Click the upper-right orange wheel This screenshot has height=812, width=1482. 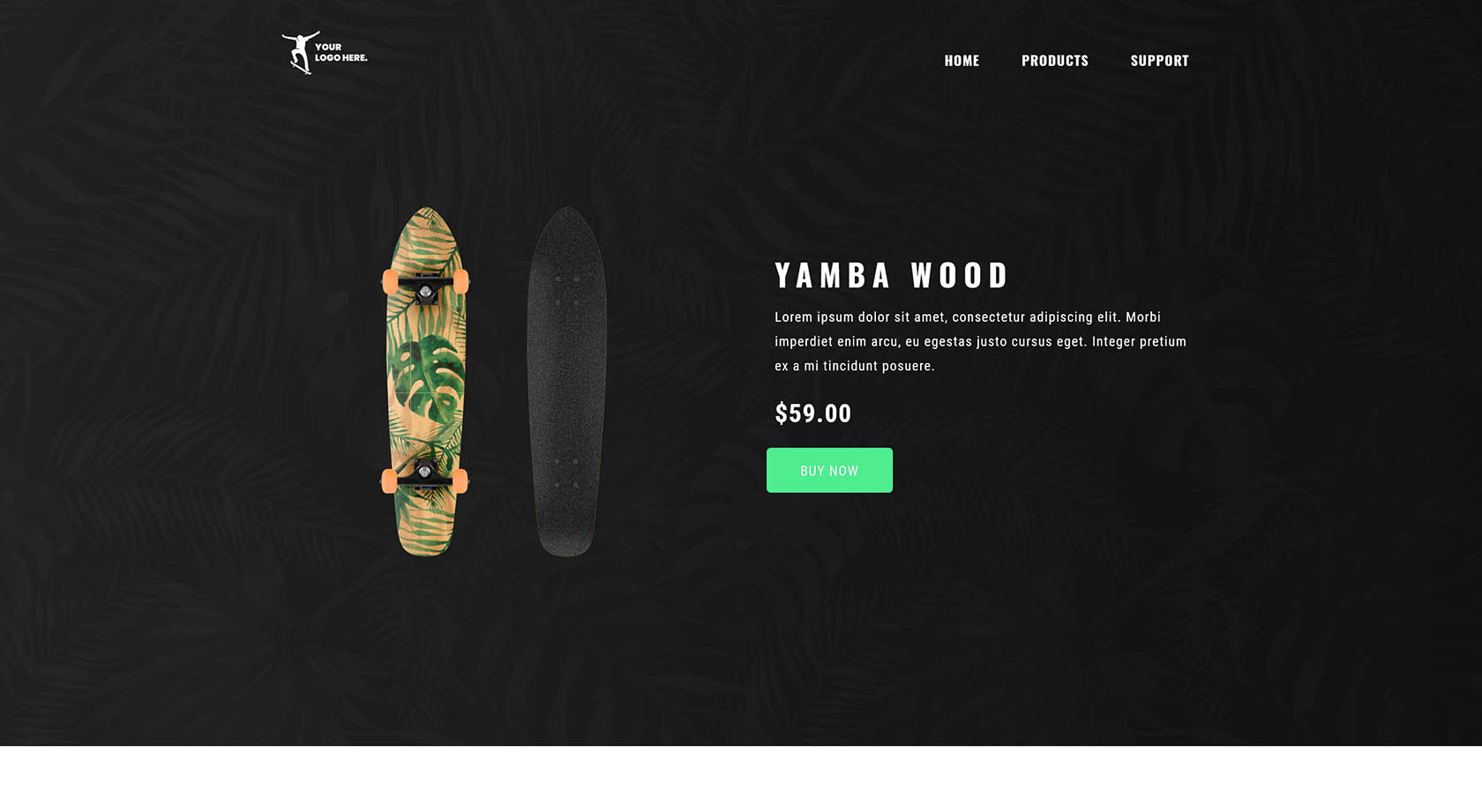(460, 282)
